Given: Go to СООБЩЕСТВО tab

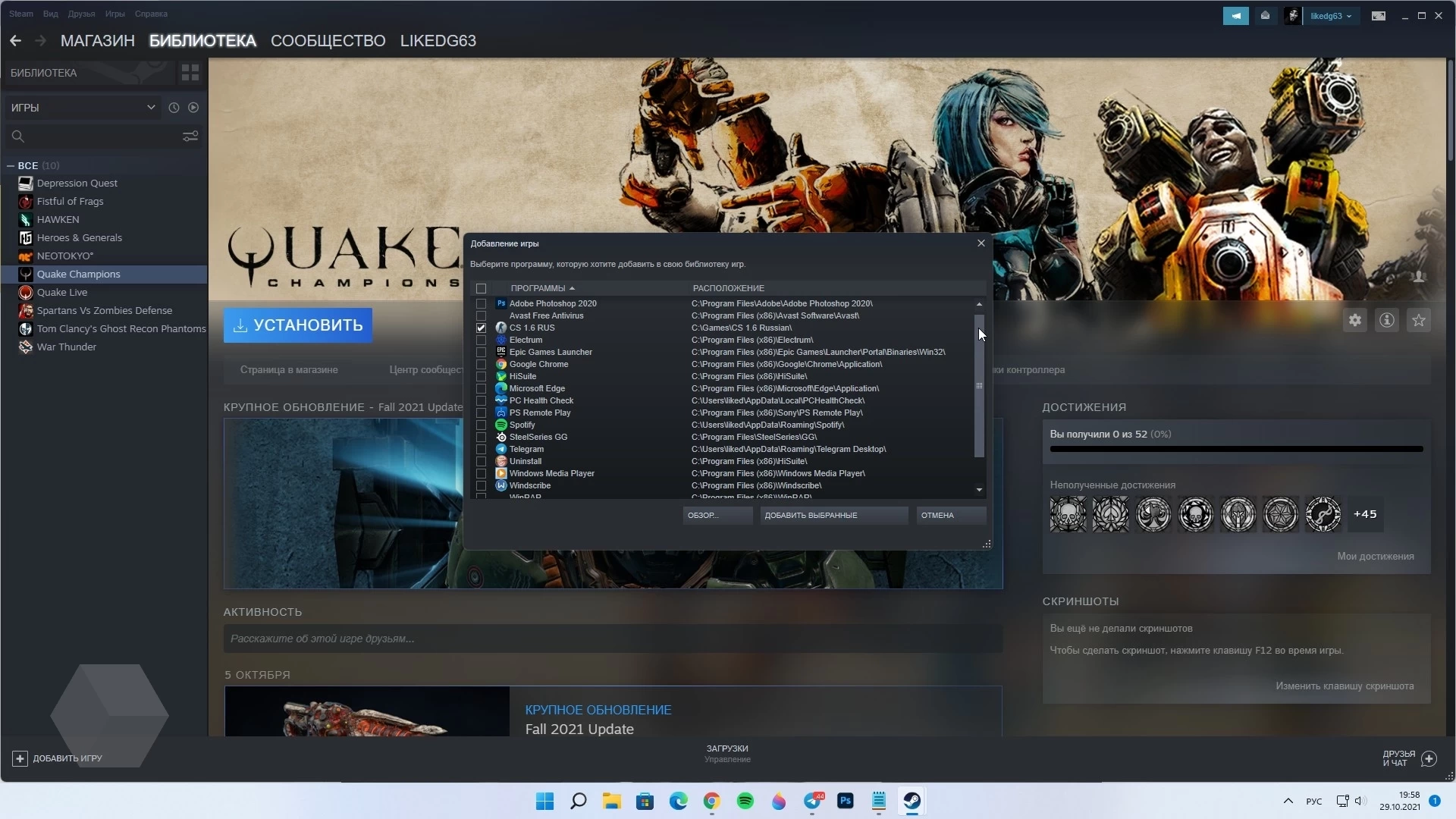Looking at the screenshot, I should click(328, 40).
